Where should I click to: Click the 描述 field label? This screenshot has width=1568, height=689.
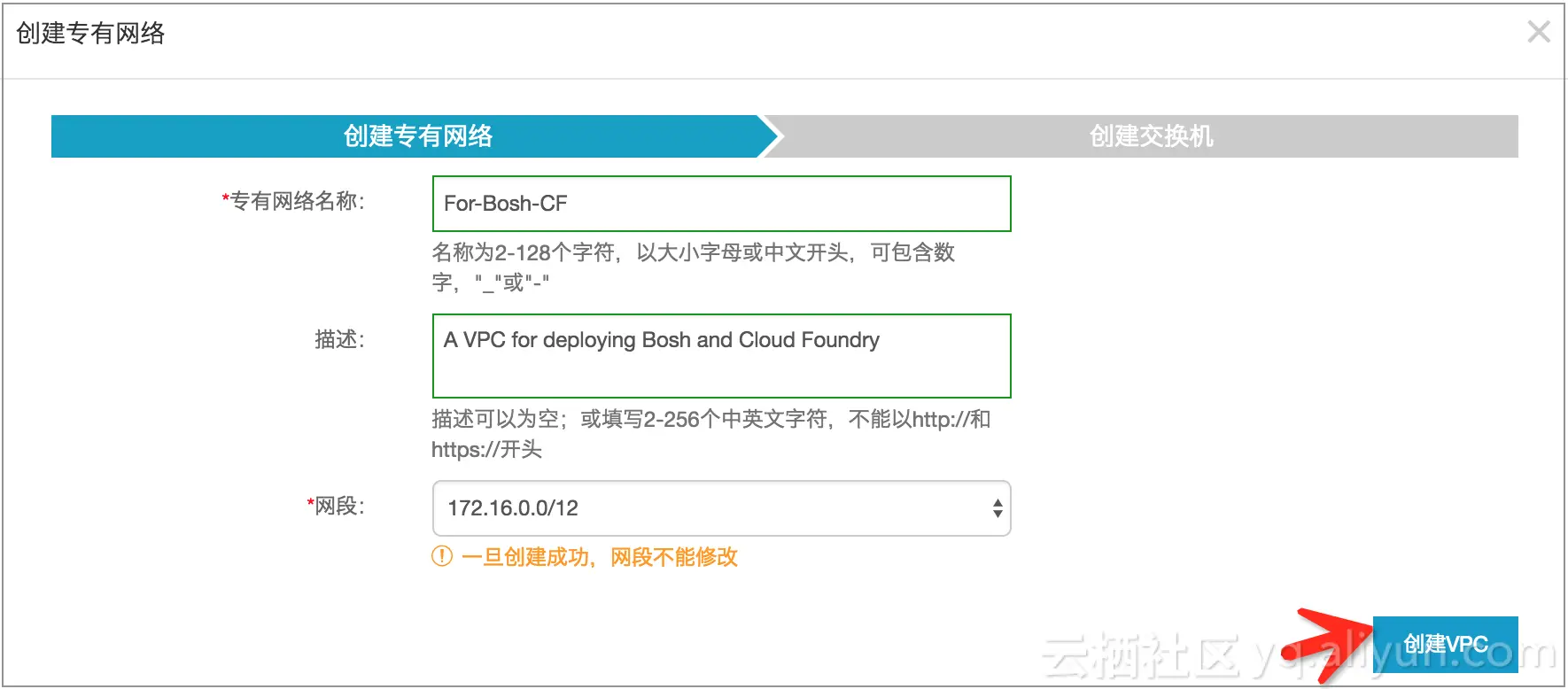tap(338, 339)
